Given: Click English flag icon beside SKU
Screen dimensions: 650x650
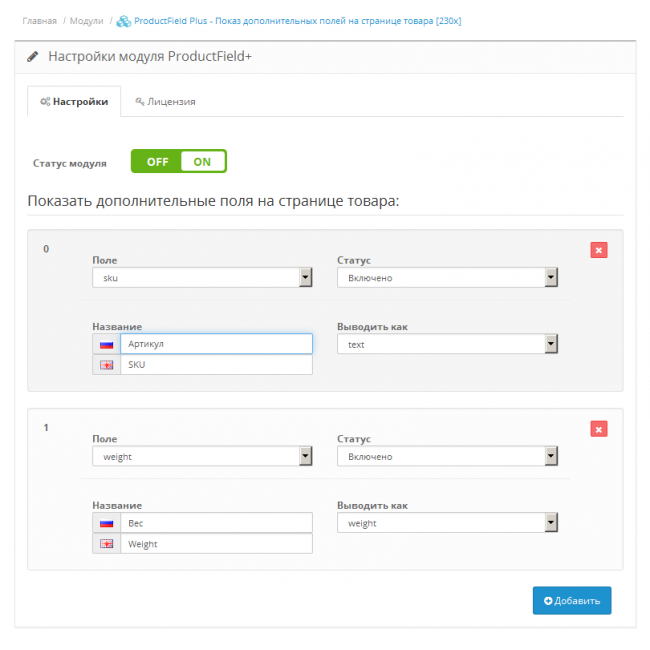Looking at the screenshot, I should pyautogui.click(x=105, y=365).
